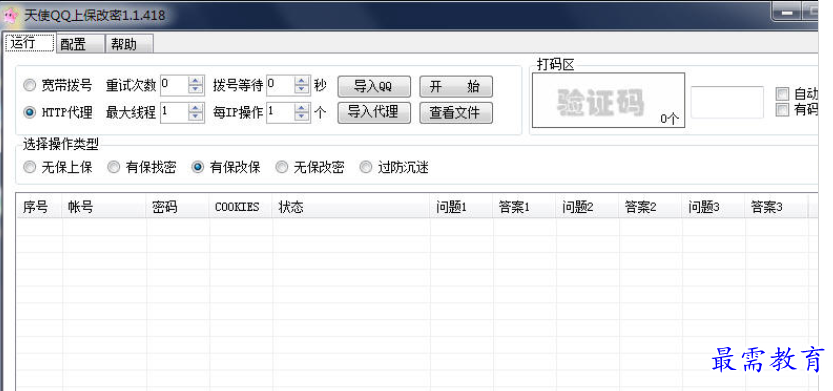Click the 最大线程 value field
Screen dimensions: 833x391
coord(174,112)
